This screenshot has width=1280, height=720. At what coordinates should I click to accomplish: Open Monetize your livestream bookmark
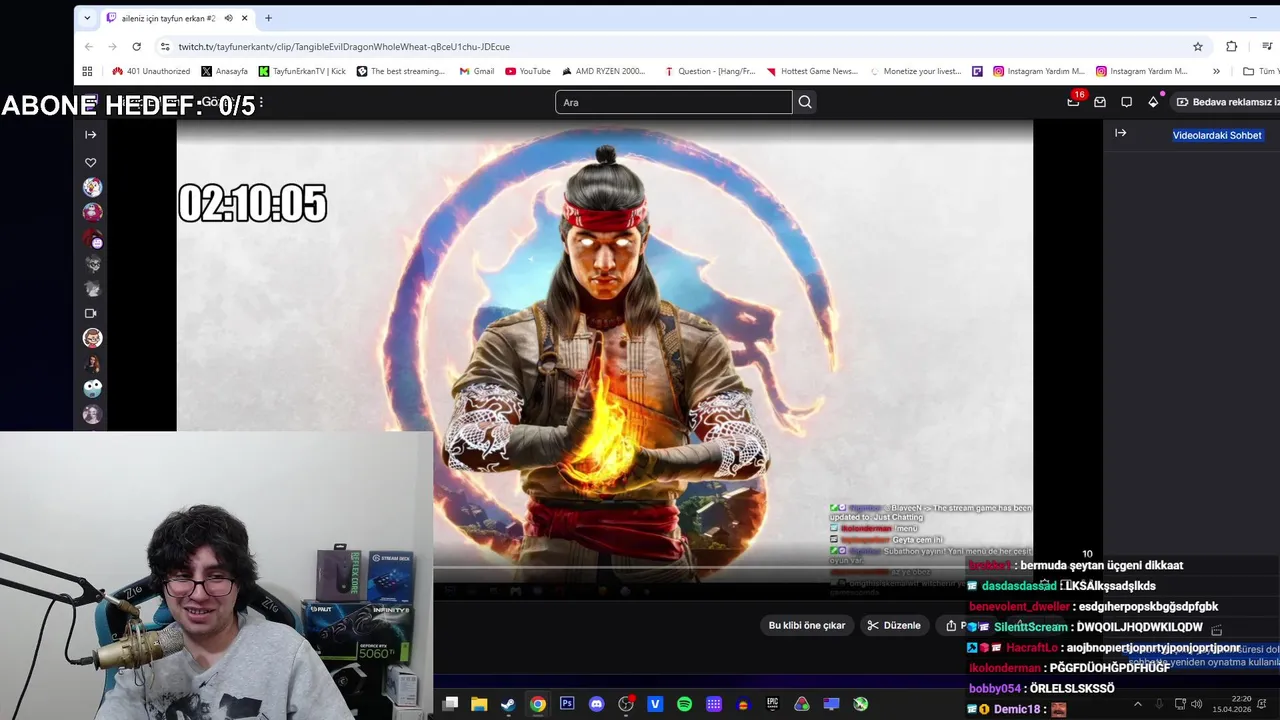point(915,71)
